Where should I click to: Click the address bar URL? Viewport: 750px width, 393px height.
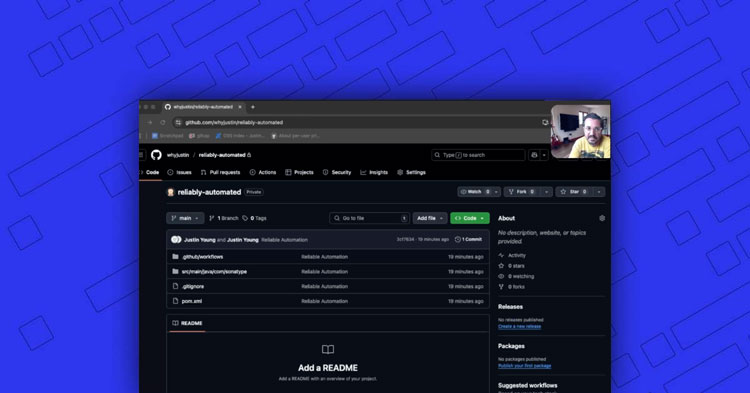coord(234,122)
